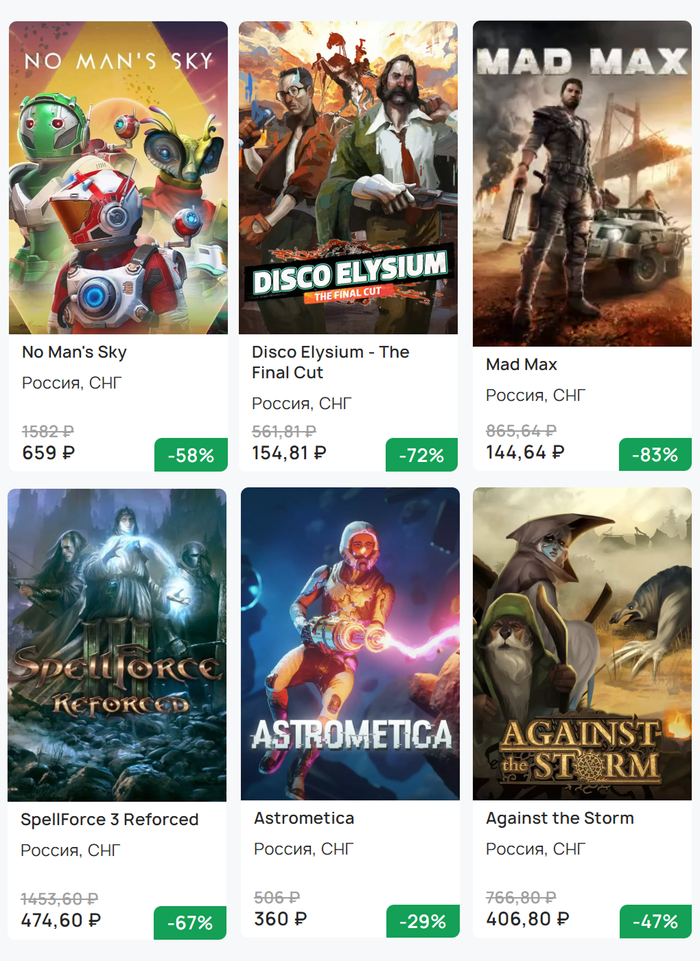Viewport: 700px width, 961px height.
Task: Select the -83% discount badge
Action: 655,455
